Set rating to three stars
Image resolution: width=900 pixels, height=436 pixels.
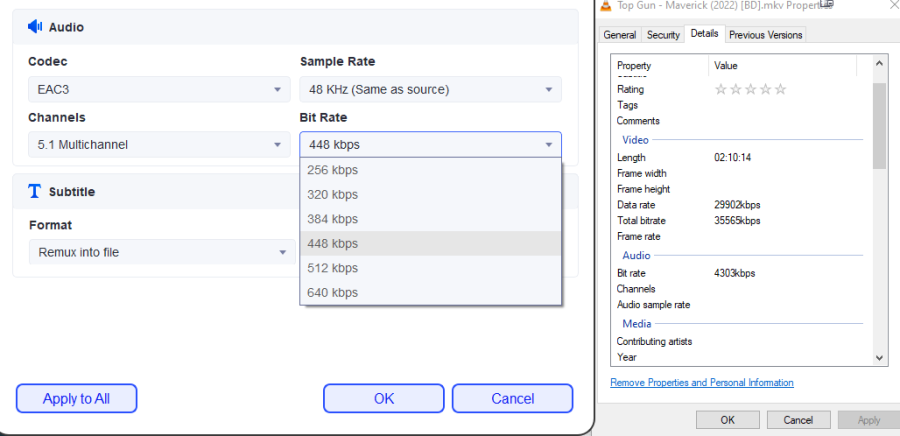click(x=750, y=90)
